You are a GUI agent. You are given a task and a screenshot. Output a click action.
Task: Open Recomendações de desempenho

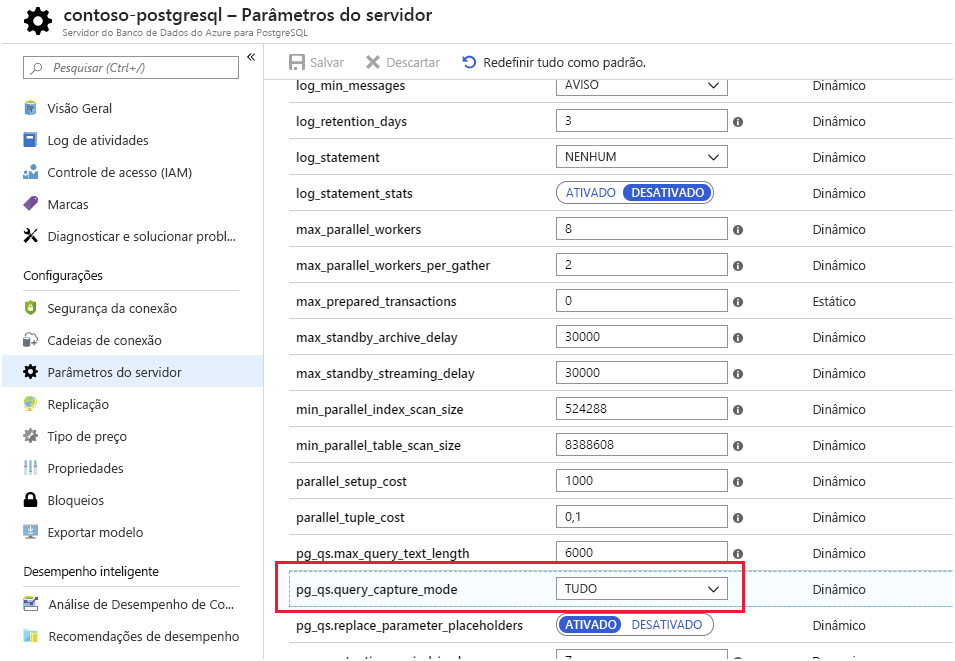(143, 636)
